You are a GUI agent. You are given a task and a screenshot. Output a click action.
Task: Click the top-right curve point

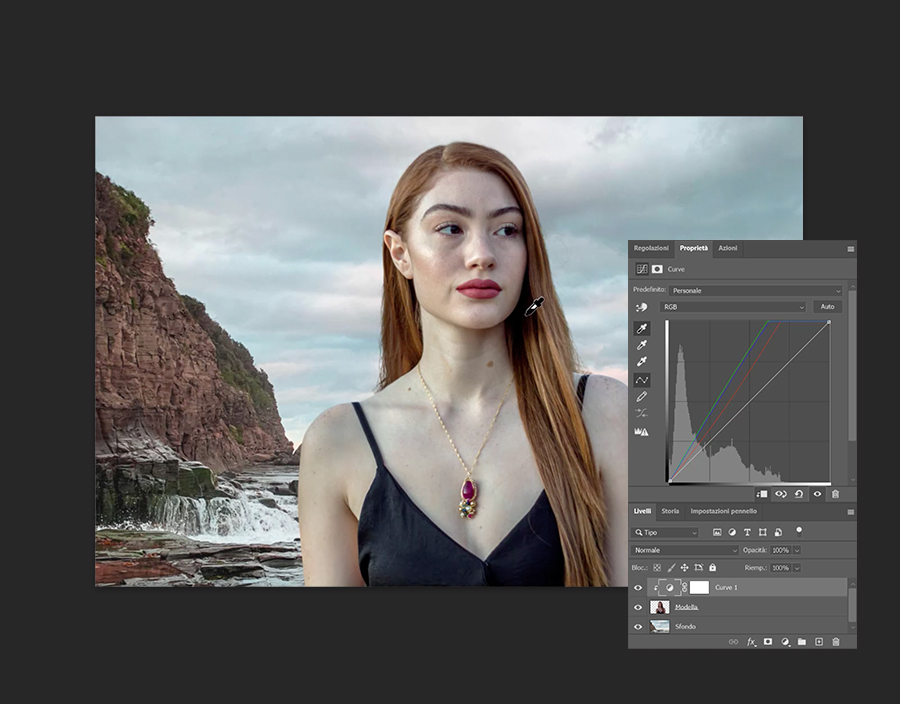click(829, 322)
